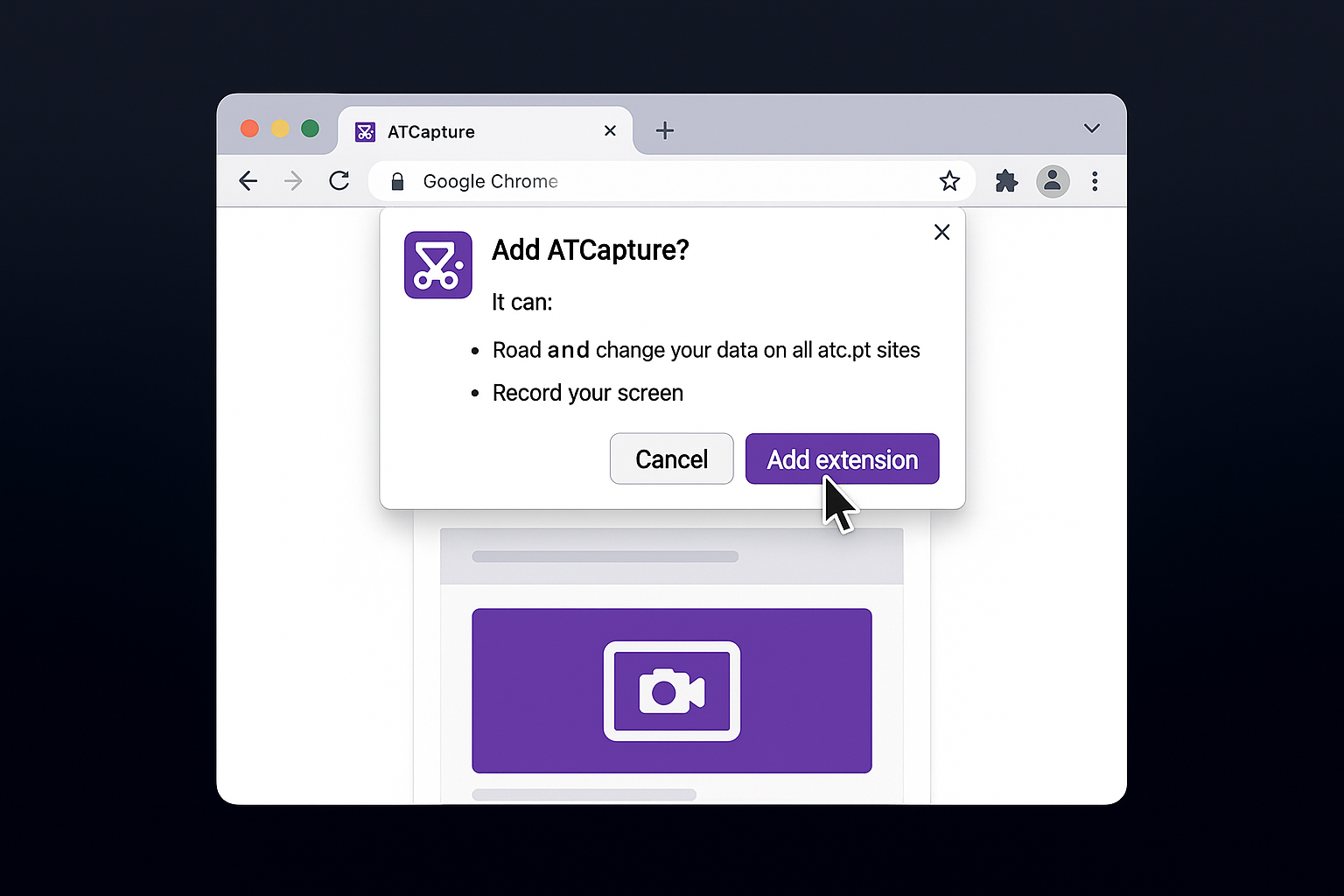
Task: Reload the current page
Action: tap(339, 181)
